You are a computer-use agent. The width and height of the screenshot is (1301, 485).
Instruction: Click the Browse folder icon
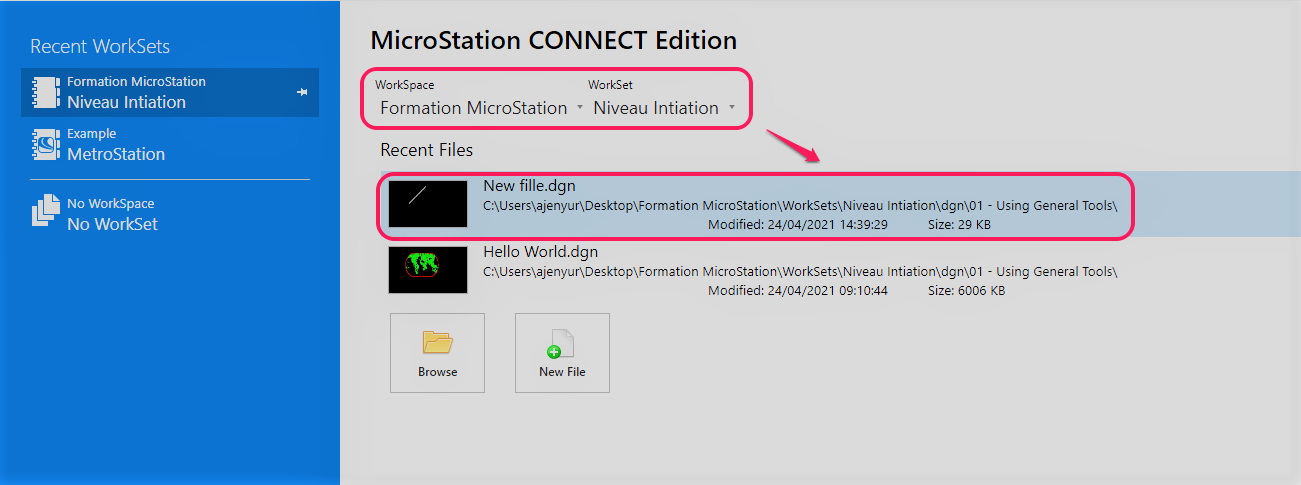437,343
